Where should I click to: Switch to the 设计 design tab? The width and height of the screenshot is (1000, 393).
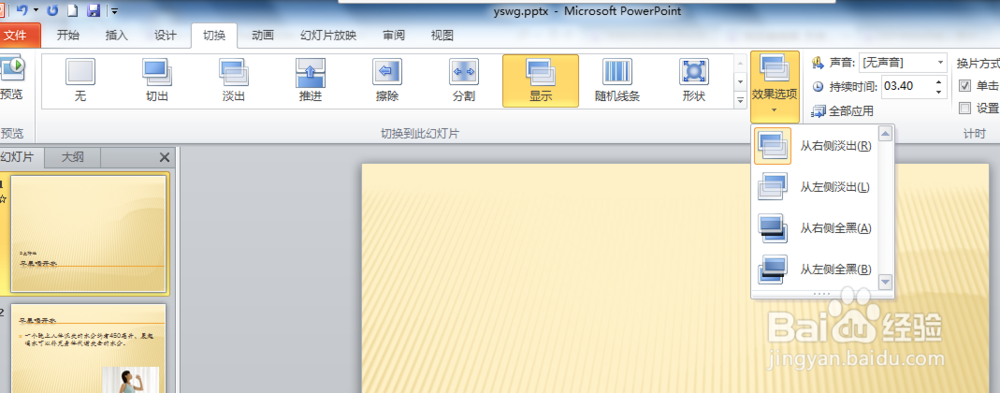pos(165,36)
